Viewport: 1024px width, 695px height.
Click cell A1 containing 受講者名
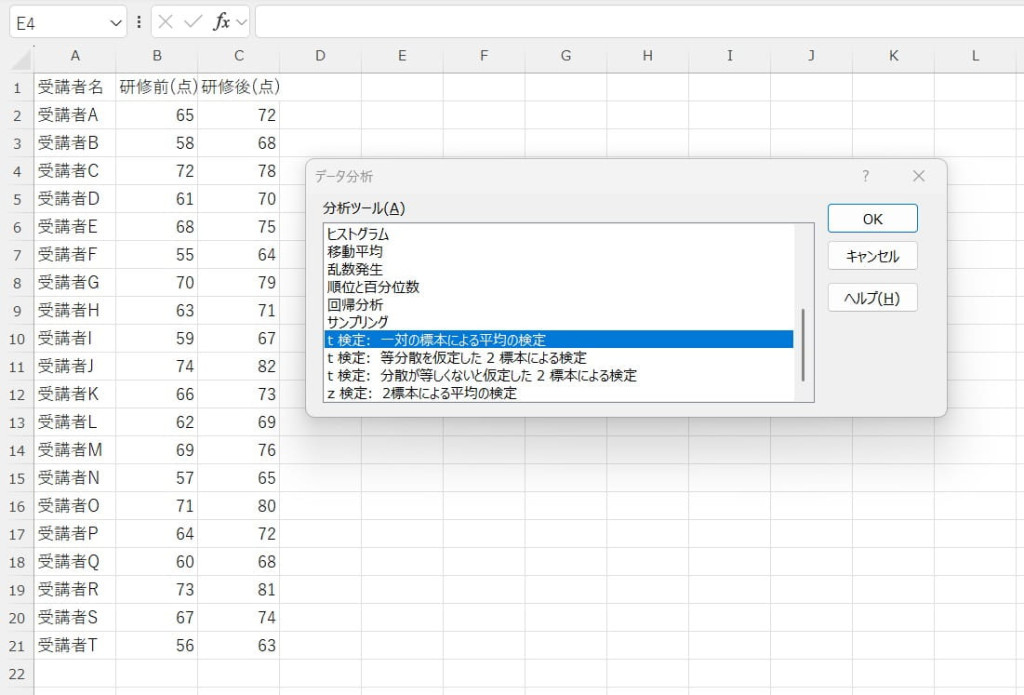pyautogui.click(x=75, y=87)
